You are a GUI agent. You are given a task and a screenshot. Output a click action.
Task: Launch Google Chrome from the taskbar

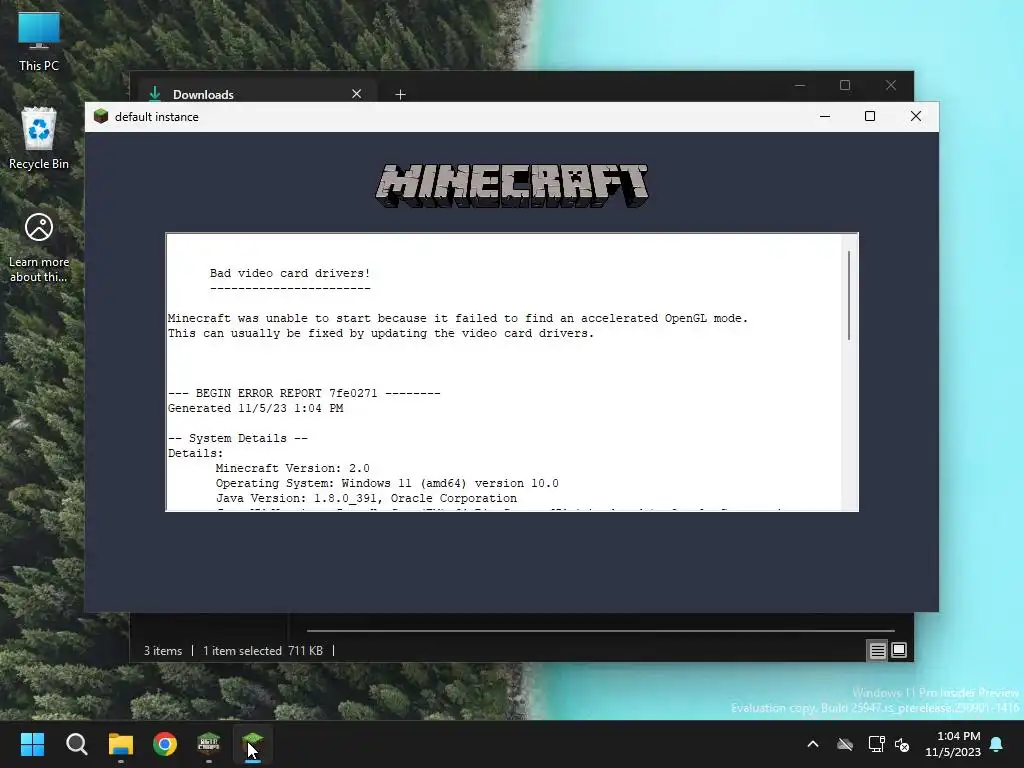[165, 744]
